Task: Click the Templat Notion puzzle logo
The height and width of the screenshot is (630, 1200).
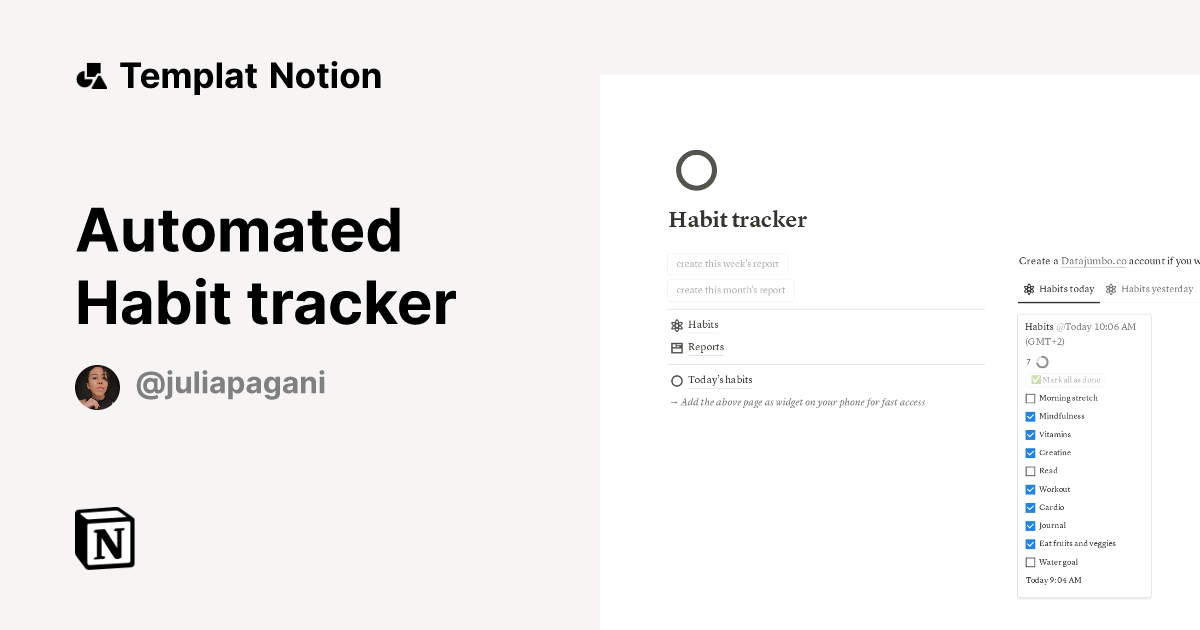Action: (x=92, y=75)
